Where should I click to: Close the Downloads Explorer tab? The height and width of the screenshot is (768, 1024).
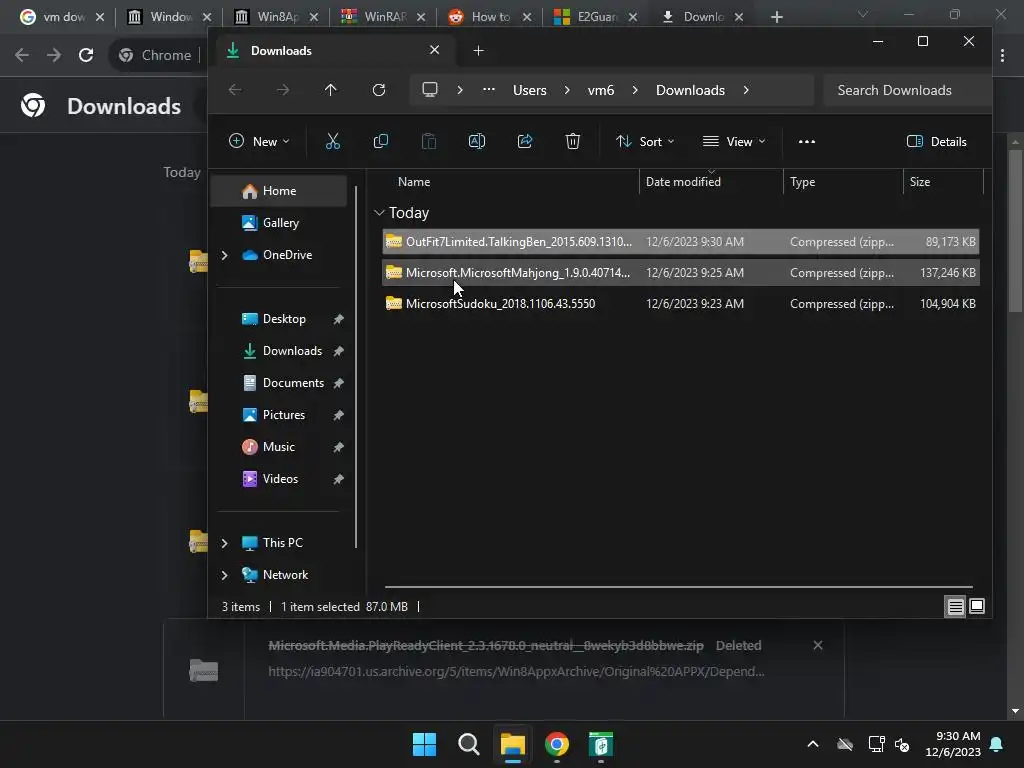(x=434, y=50)
